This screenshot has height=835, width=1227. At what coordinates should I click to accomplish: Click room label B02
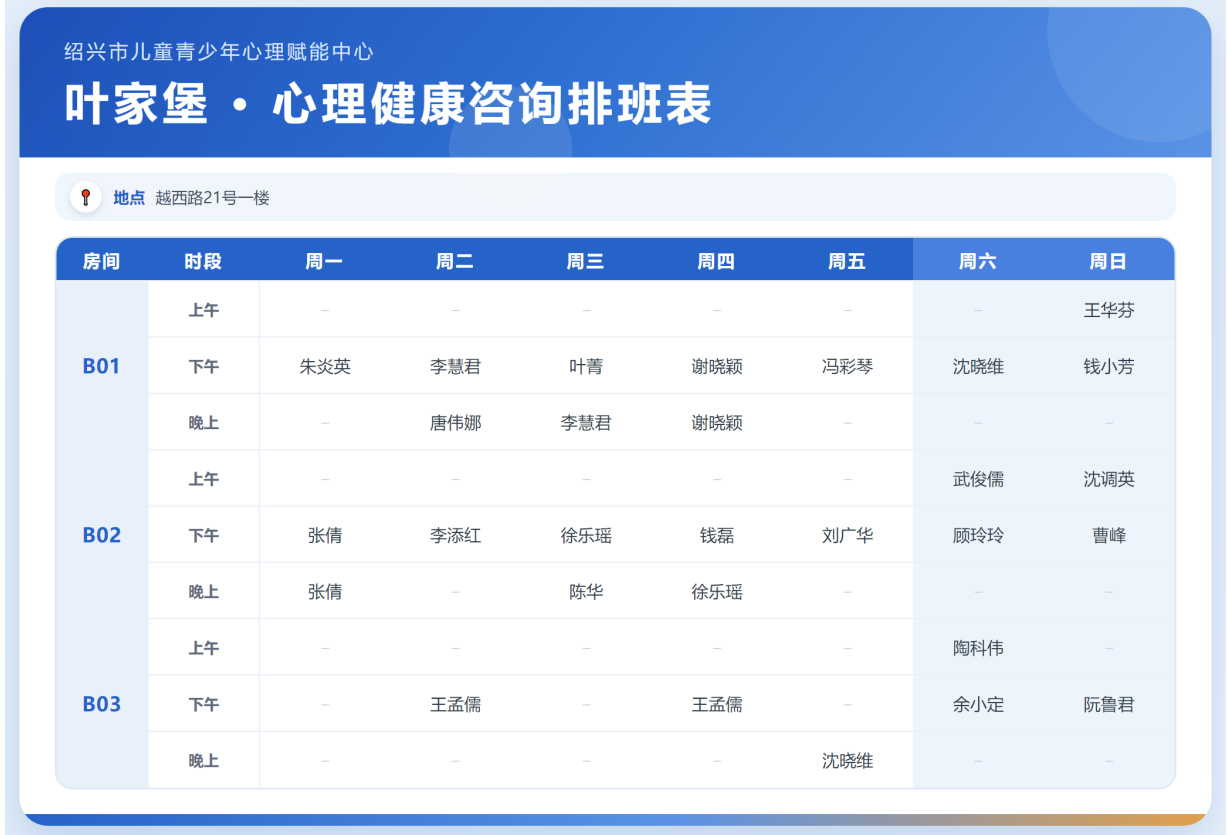(x=101, y=535)
